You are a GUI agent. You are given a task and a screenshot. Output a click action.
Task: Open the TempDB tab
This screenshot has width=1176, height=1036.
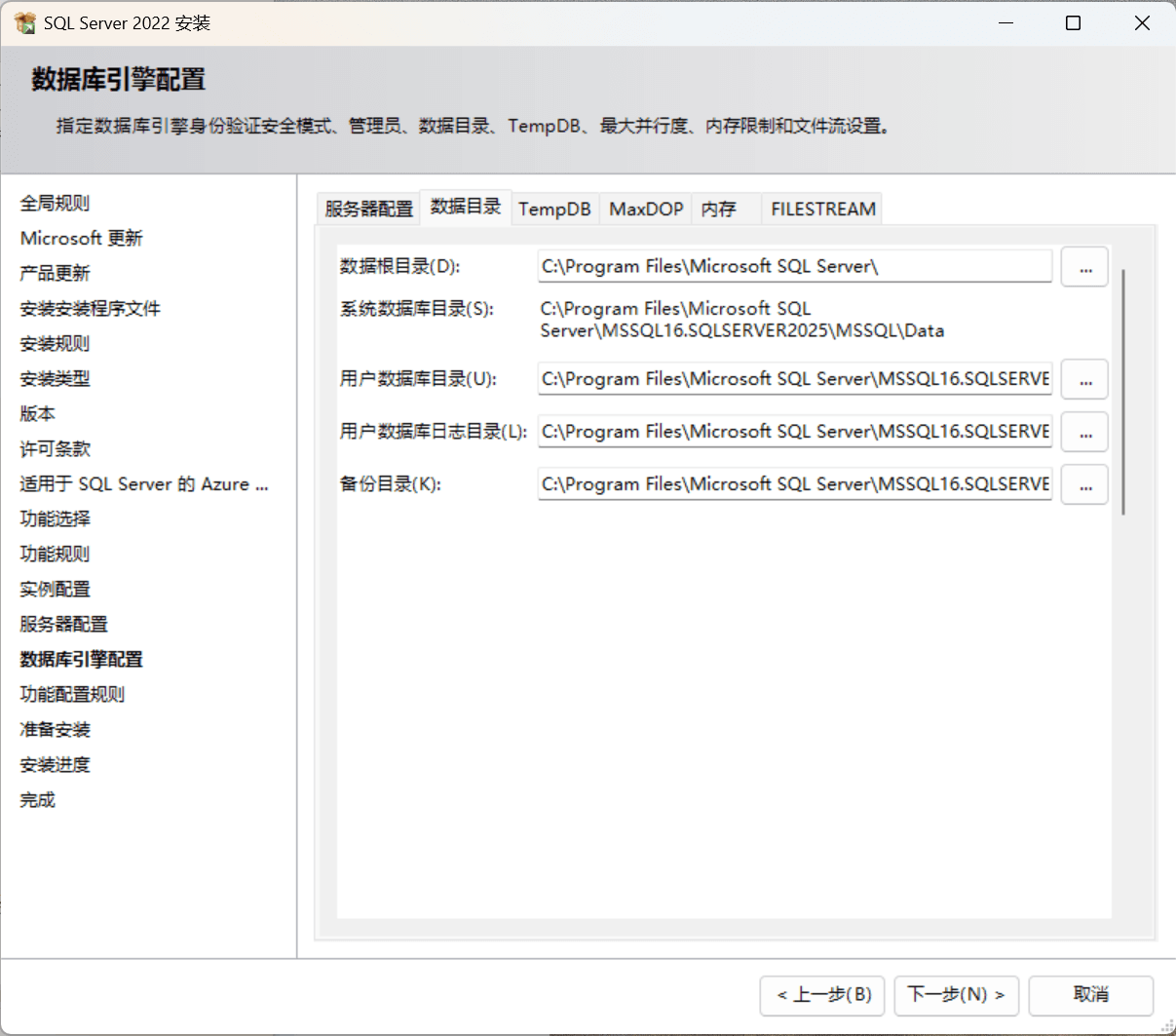pos(554,209)
